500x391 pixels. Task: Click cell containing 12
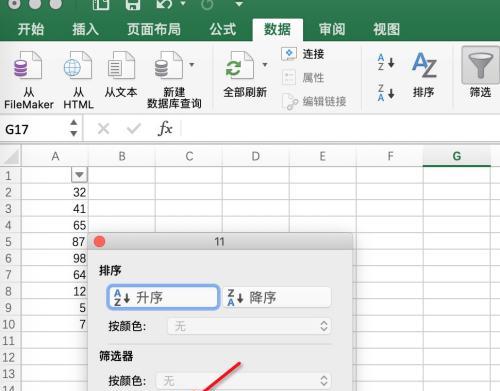55,291
